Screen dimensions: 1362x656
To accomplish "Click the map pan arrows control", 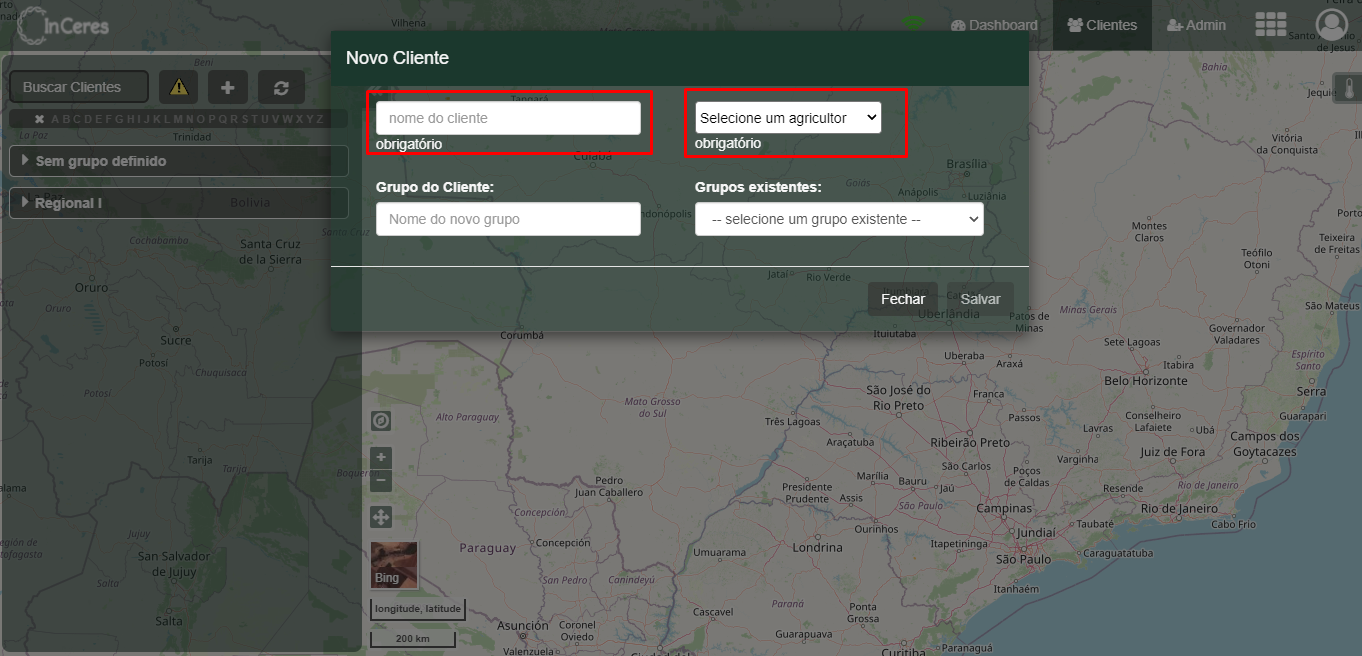I will 381,517.
